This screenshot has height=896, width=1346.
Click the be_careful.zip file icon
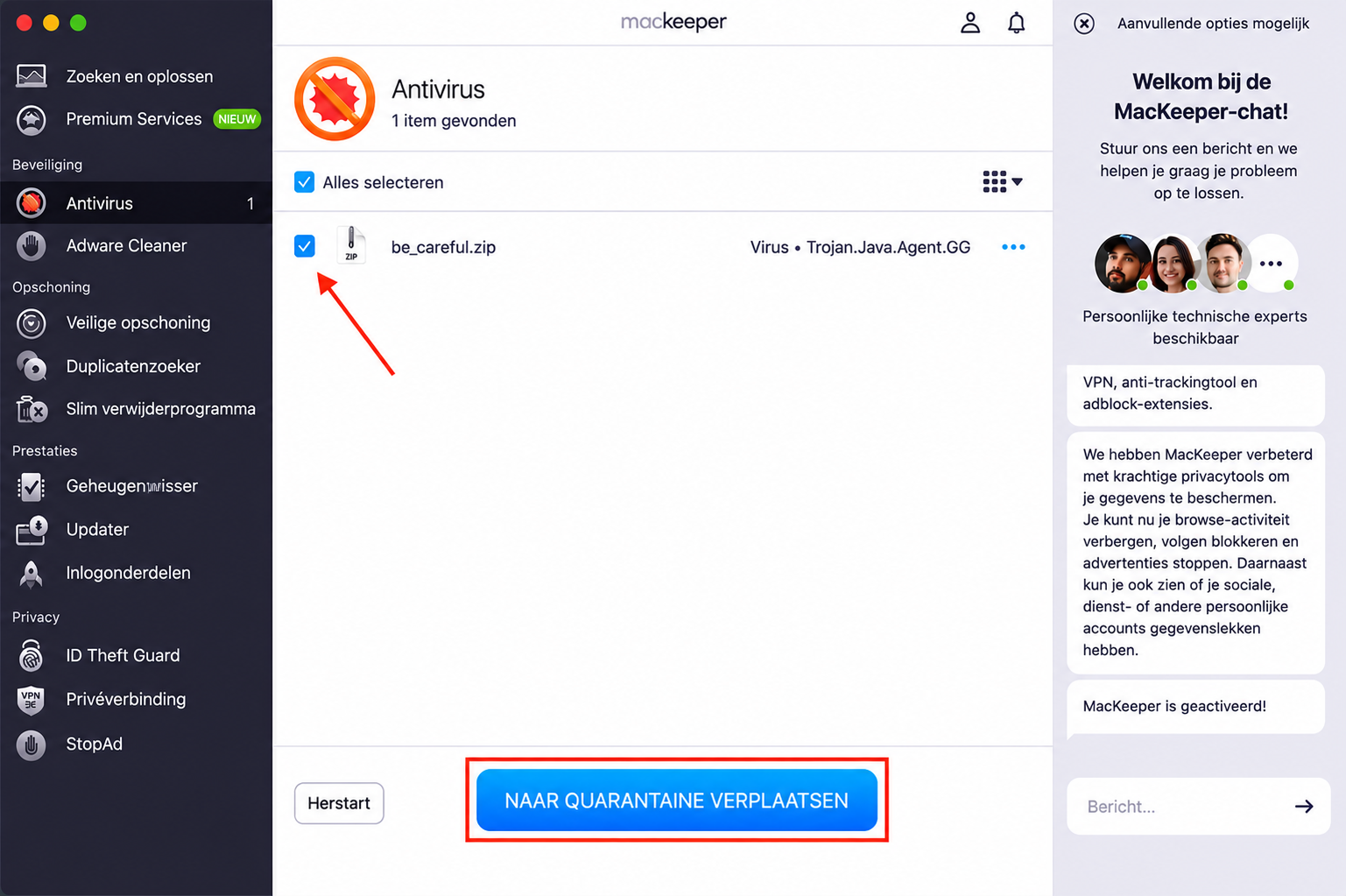[x=351, y=245]
